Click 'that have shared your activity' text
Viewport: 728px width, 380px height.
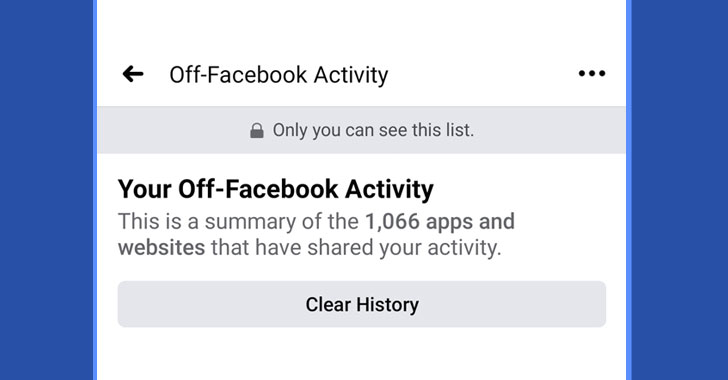tap(356, 248)
